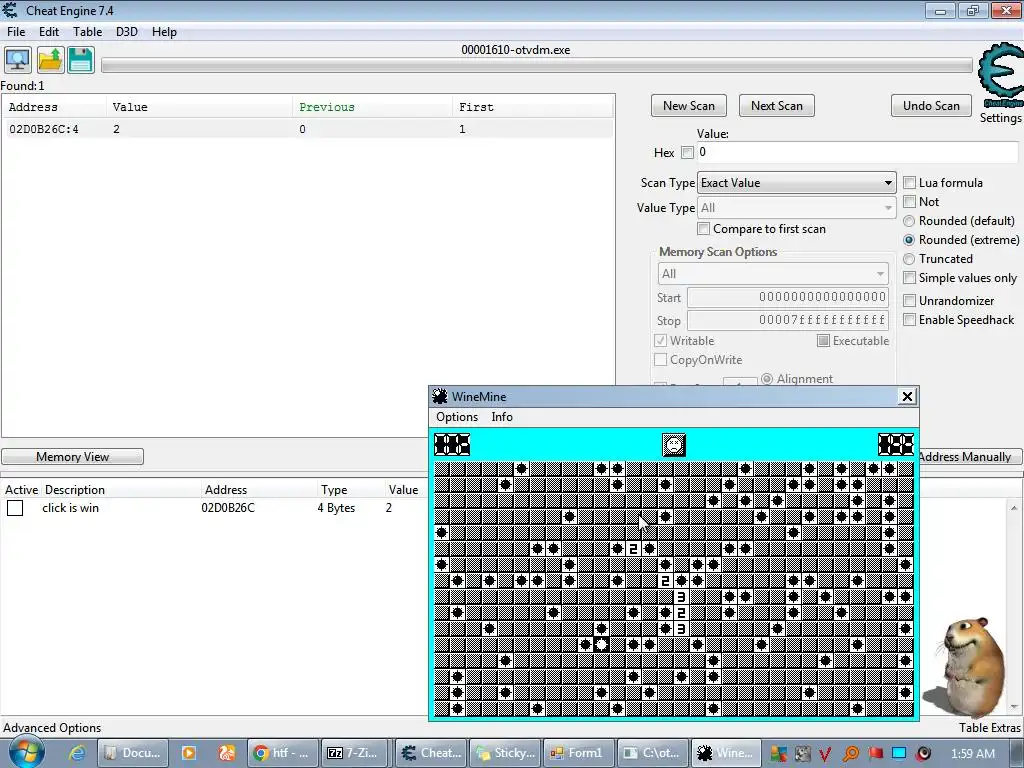
Task: Select the found address 02D0B26C:4 row
Action: click(308, 129)
